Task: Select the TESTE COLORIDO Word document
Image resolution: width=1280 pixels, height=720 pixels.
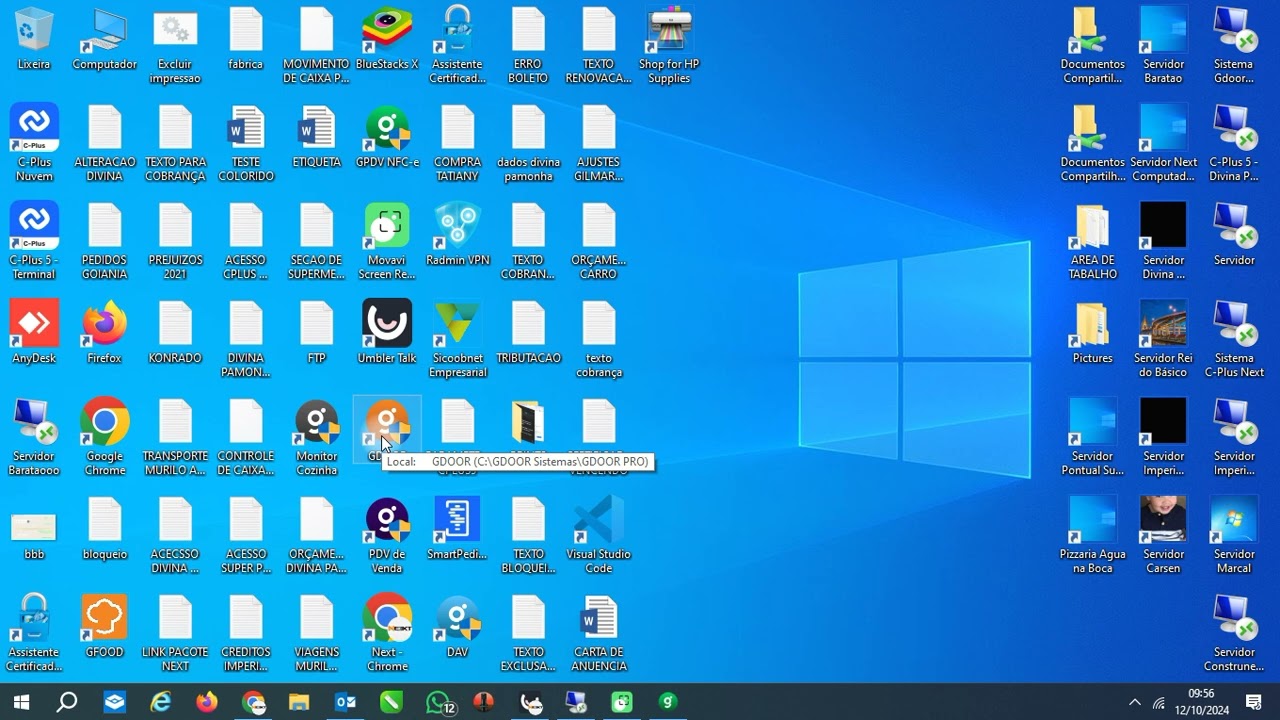Action: pos(246,144)
